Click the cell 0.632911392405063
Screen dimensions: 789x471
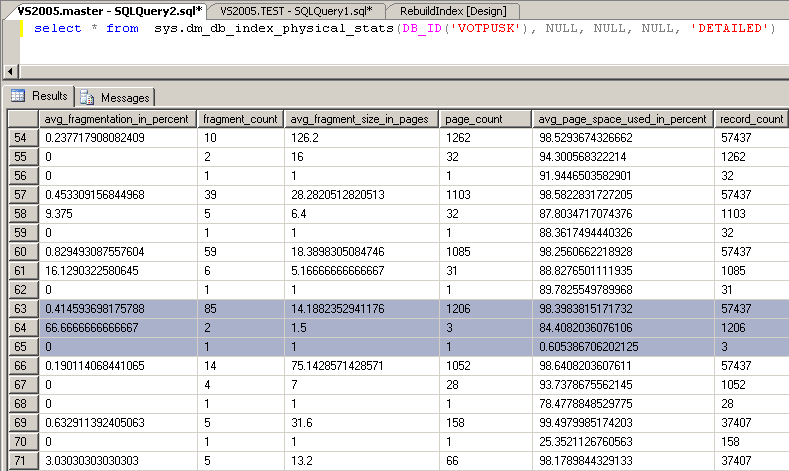coord(118,423)
